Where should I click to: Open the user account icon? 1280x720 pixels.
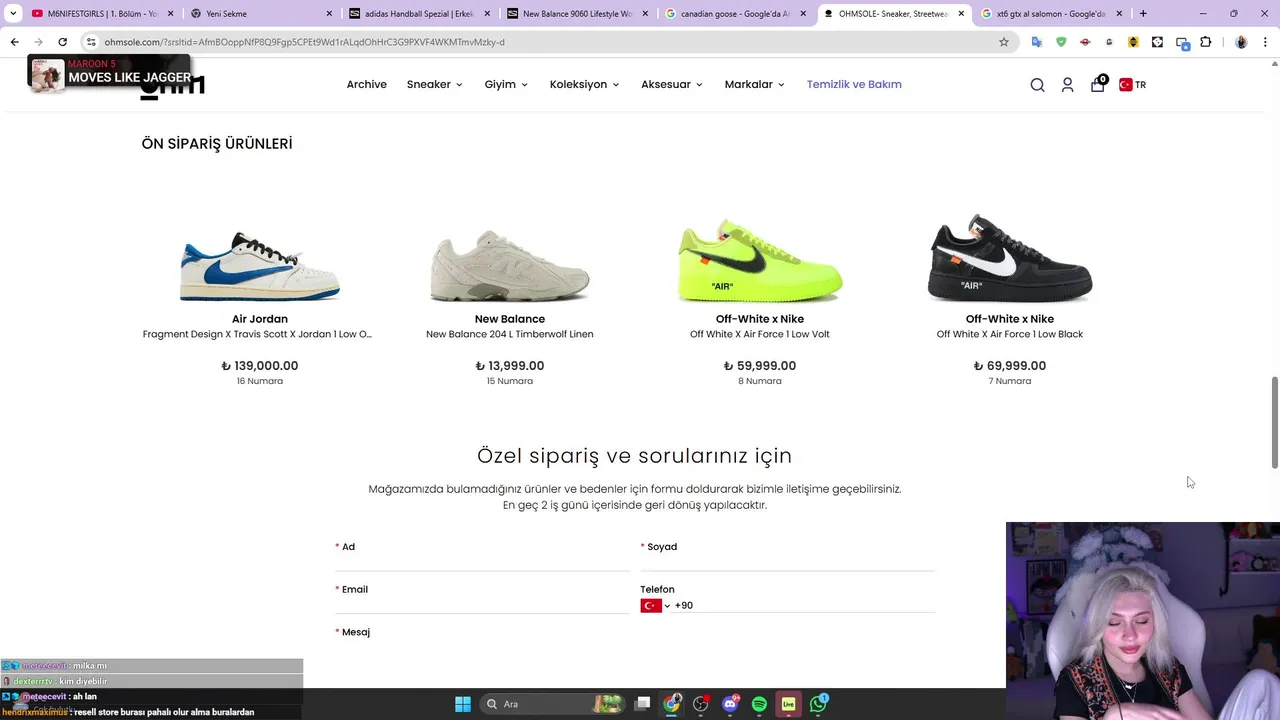point(1067,85)
